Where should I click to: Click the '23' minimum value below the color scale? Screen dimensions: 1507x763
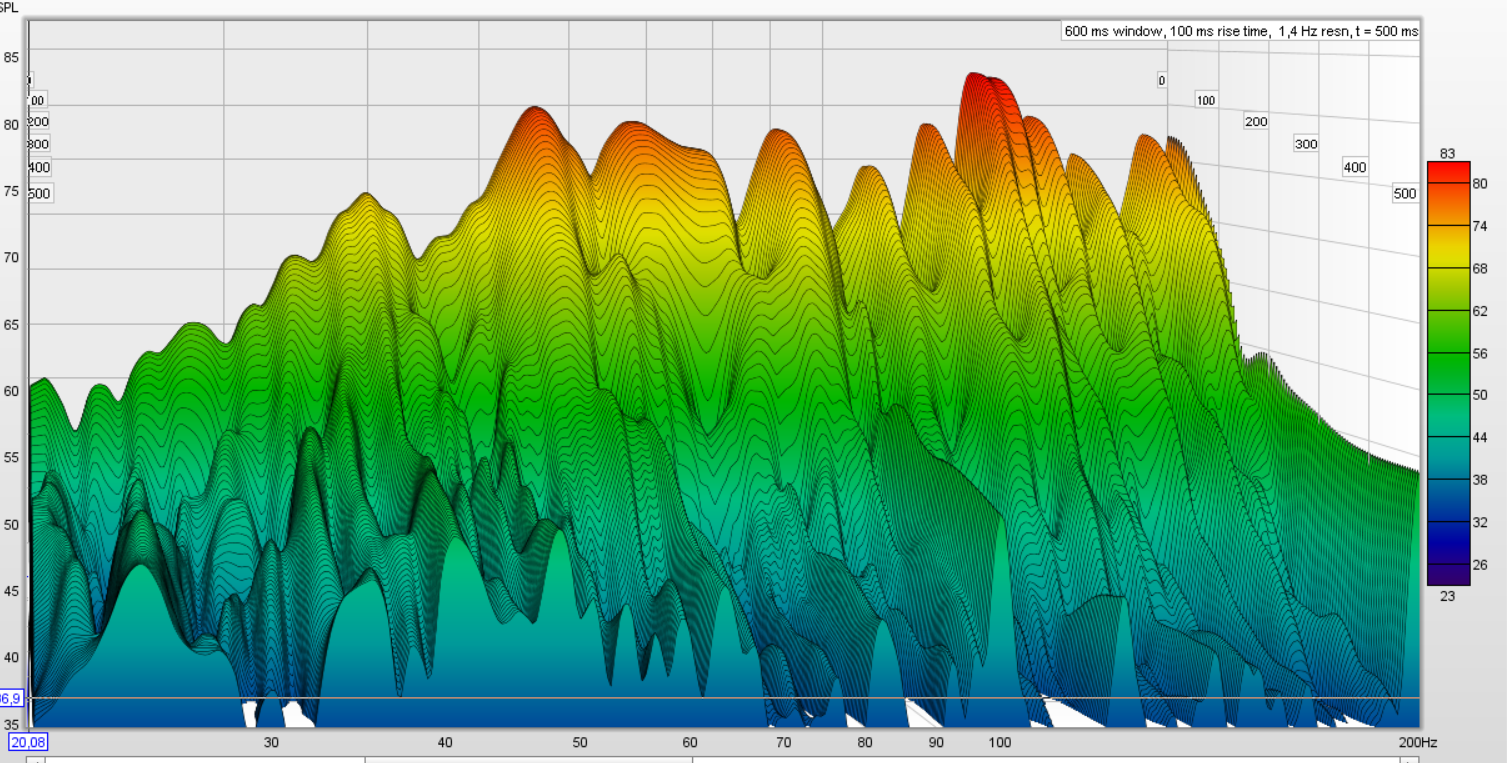1447,596
